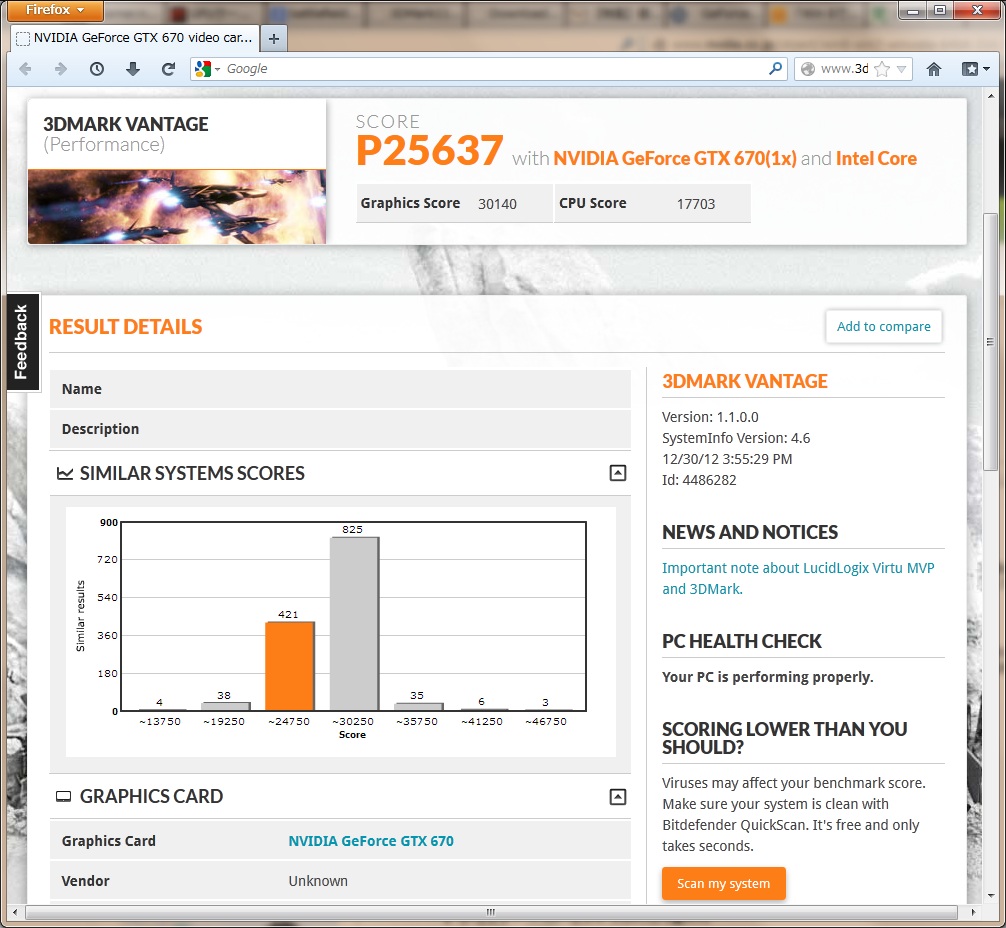
Task: Click the Graphics Score value 30140
Action: [497, 204]
